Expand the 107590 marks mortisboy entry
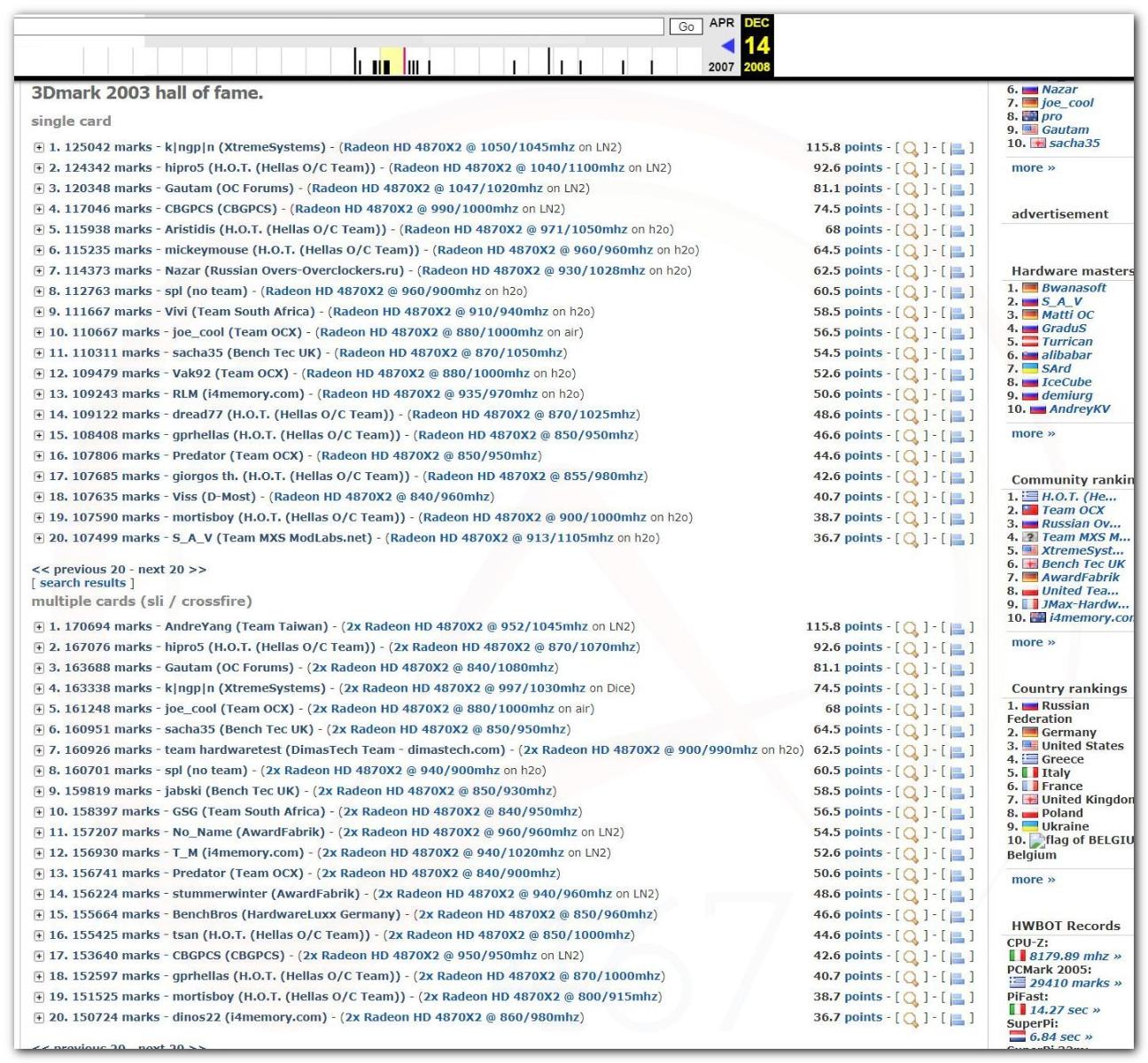 tap(39, 518)
